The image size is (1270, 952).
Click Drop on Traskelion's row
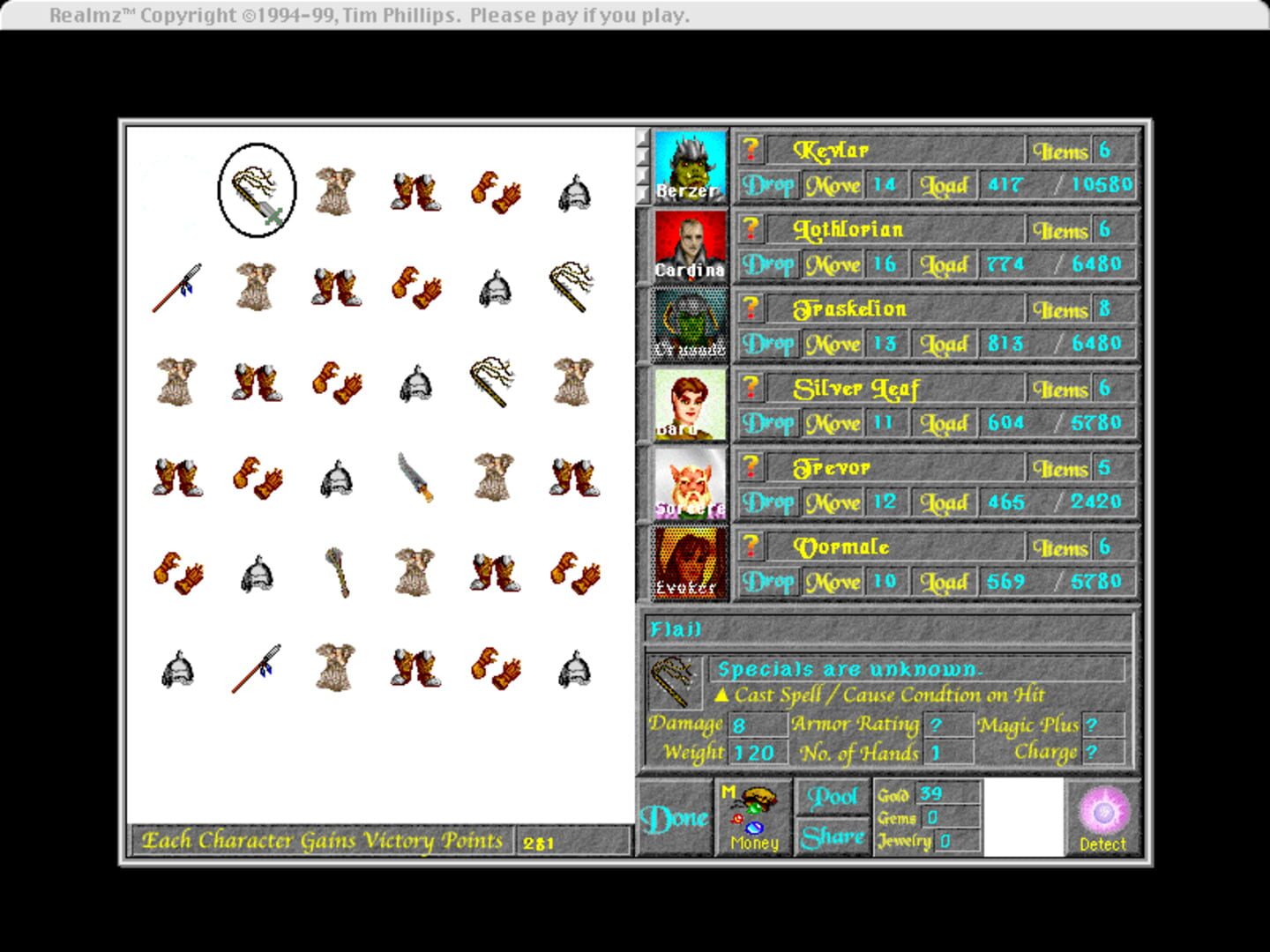(767, 344)
